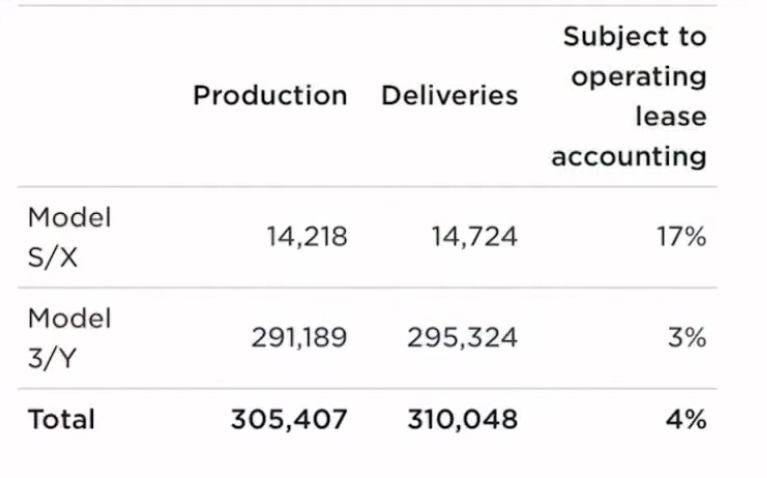767x478 pixels.
Task: Select the Total row label
Action: coord(61,420)
